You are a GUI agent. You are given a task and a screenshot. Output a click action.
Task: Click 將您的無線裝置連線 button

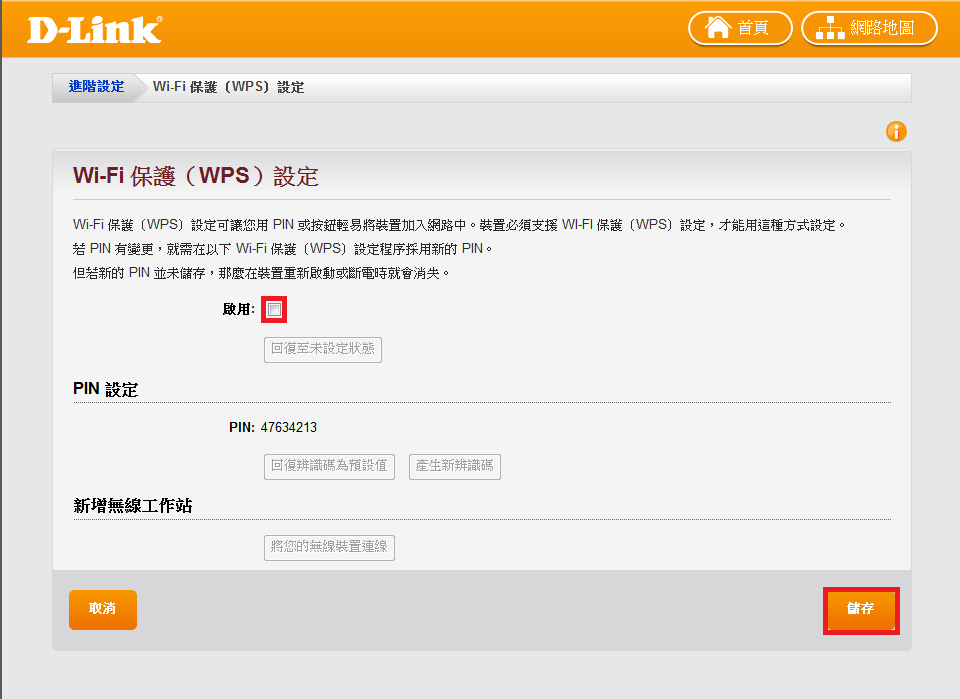click(x=329, y=548)
